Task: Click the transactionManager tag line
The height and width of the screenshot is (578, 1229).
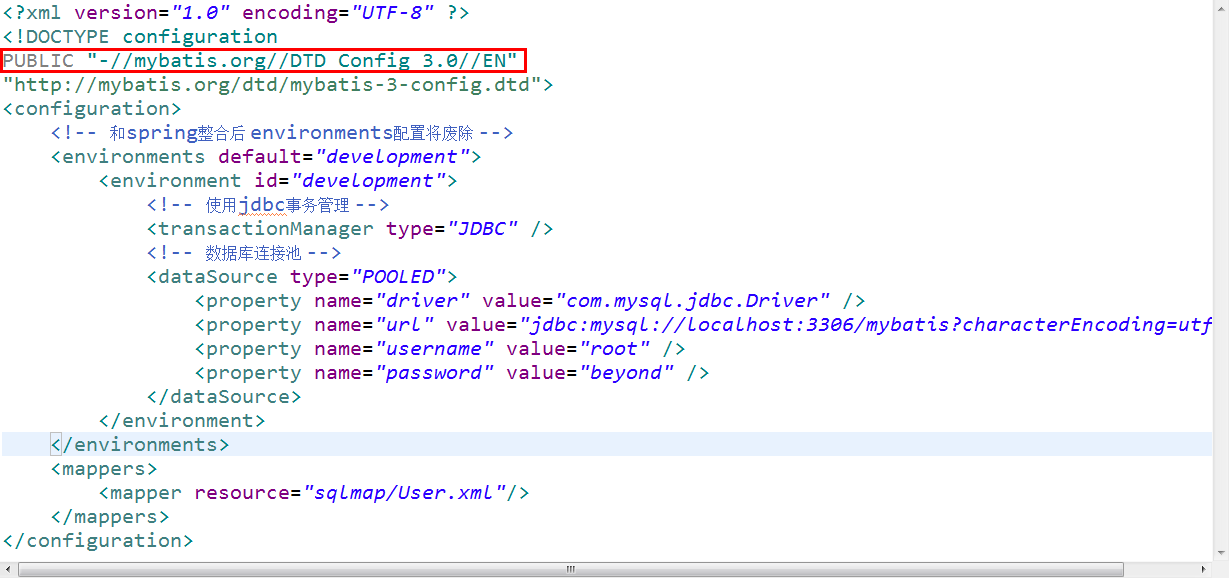Action: click(350, 229)
